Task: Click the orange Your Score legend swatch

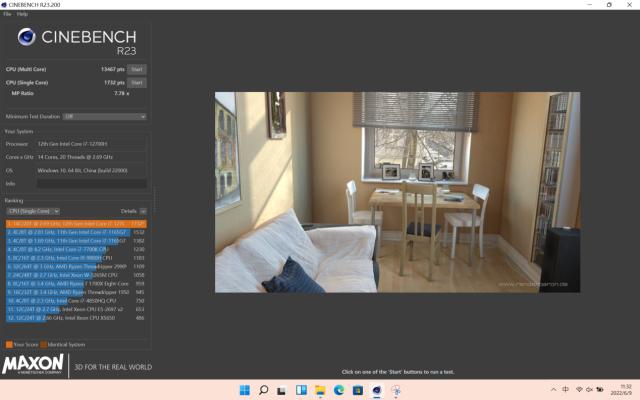Action: (x=6, y=344)
